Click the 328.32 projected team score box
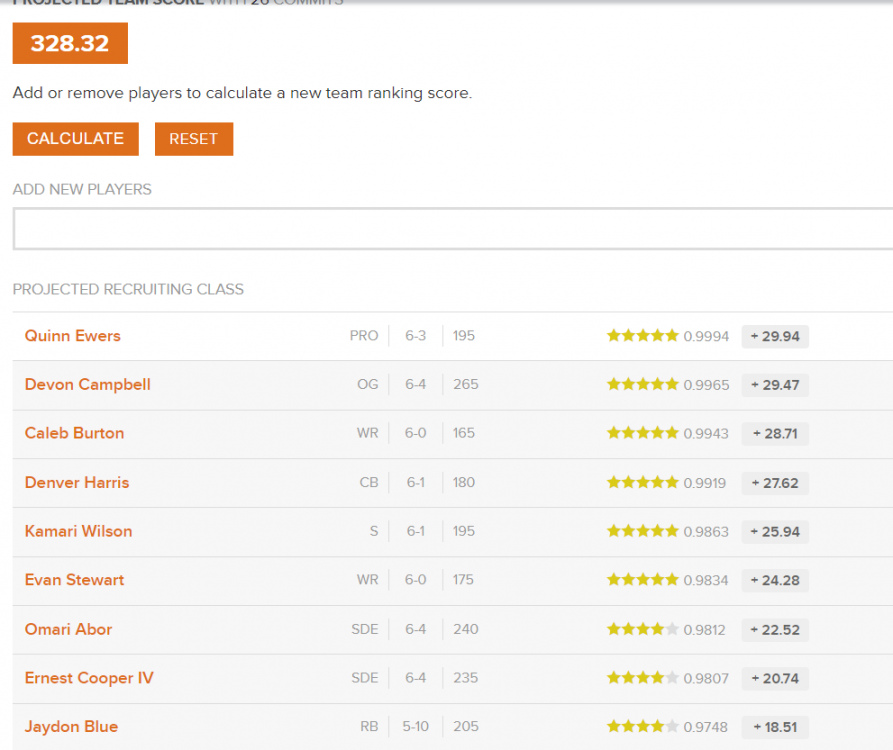 pyautogui.click(x=70, y=44)
